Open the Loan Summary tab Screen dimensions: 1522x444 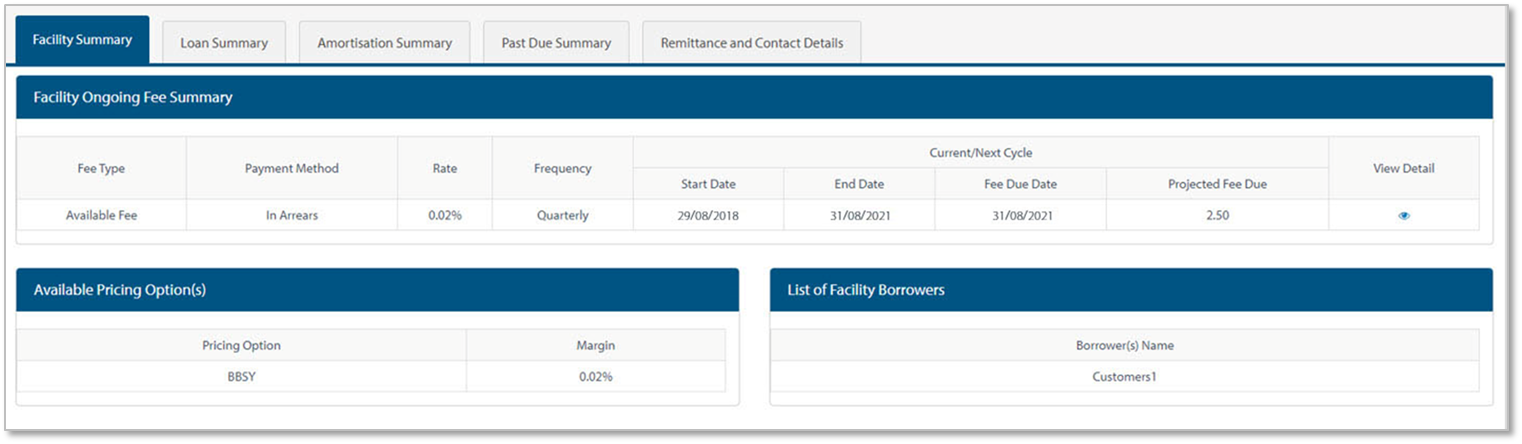click(x=224, y=43)
